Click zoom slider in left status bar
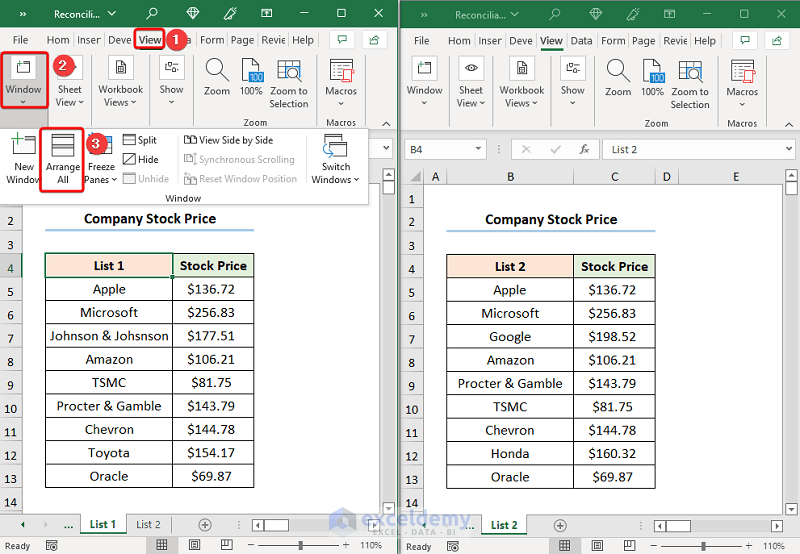The width and height of the screenshot is (800, 554). (x=301, y=545)
